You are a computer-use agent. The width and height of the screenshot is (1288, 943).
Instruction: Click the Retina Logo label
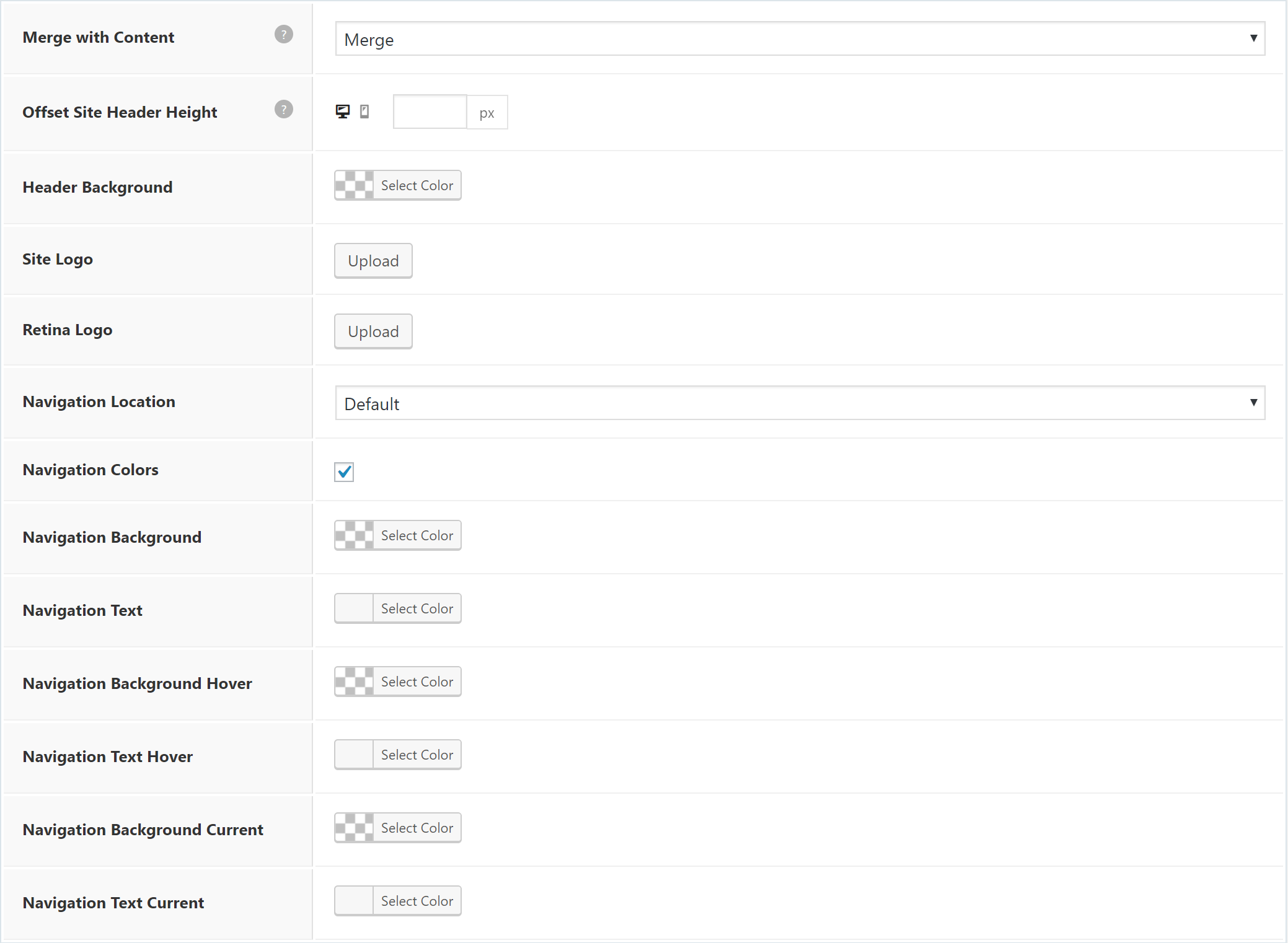click(x=68, y=330)
